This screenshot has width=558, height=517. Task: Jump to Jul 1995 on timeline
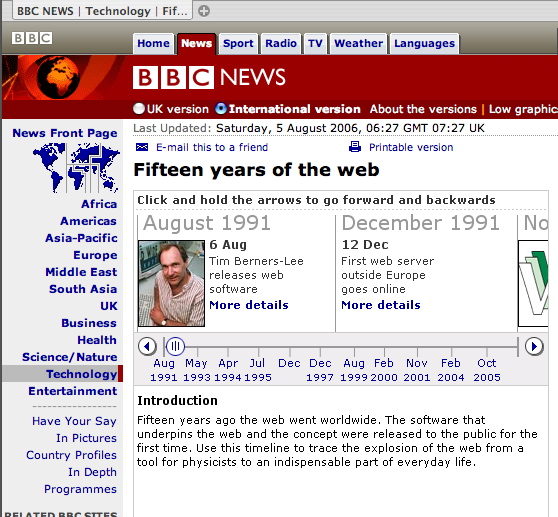258,370
